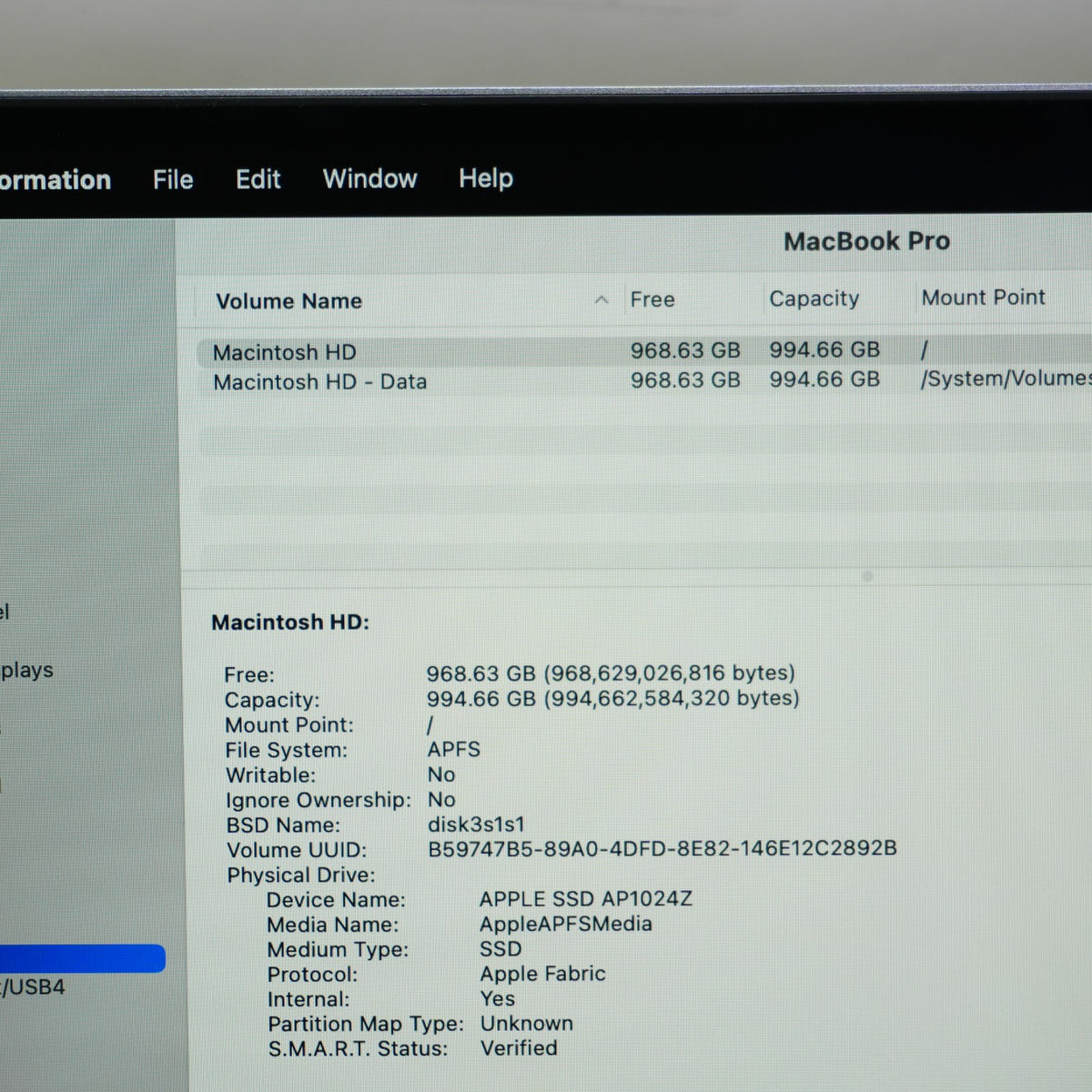Click the Apple Fabric protocol value
The width and height of the screenshot is (1092, 1092).
pyautogui.click(x=542, y=974)
